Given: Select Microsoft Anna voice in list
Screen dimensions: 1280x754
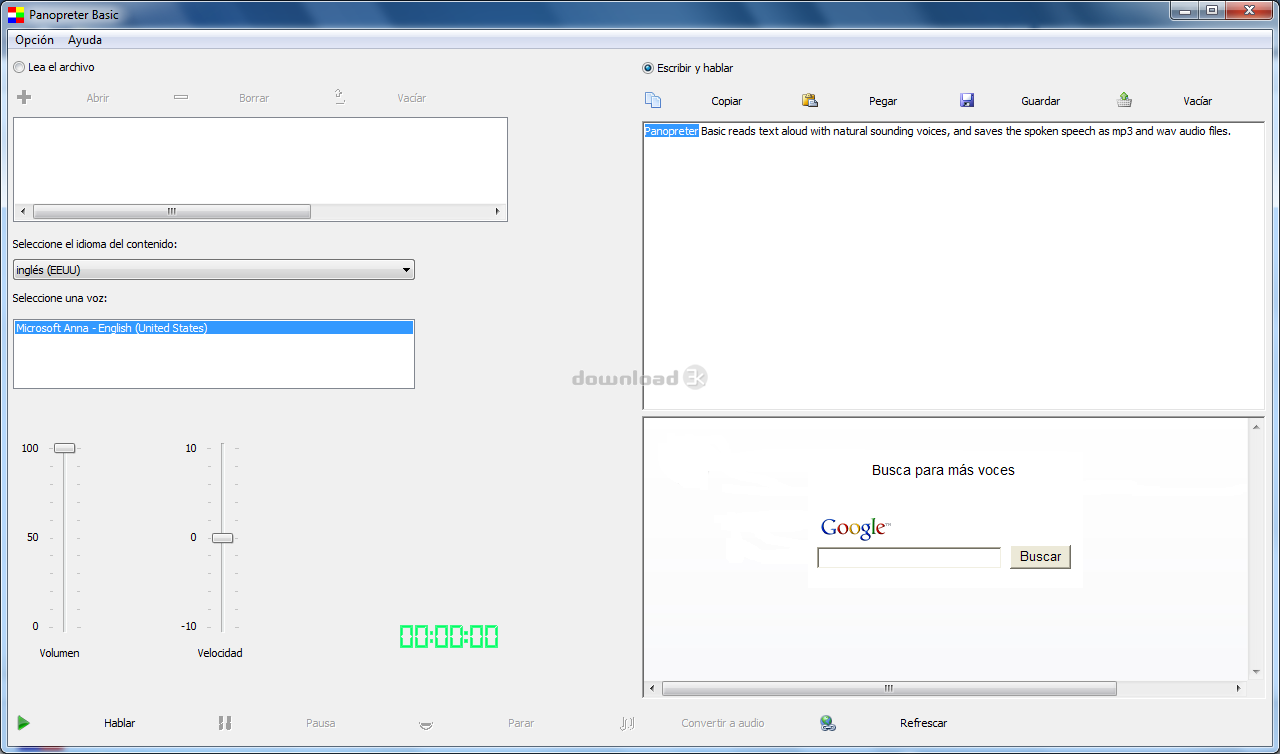Looking at the screenshot, I should tap(214, 328).
